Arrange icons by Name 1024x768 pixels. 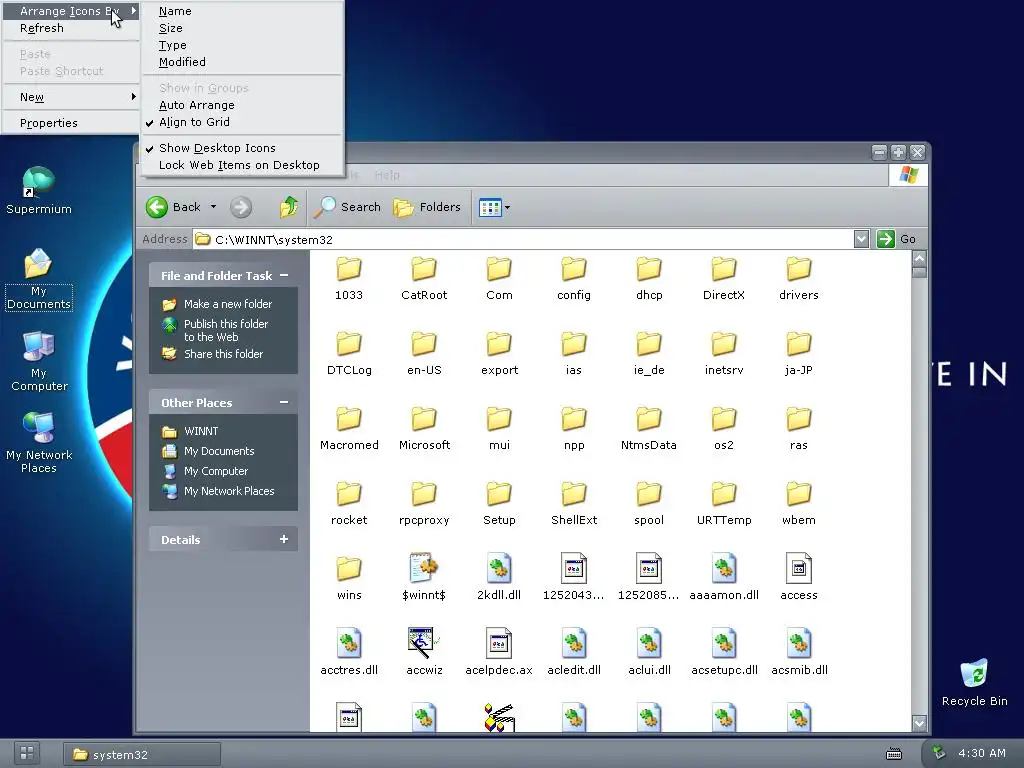[242, 11]
